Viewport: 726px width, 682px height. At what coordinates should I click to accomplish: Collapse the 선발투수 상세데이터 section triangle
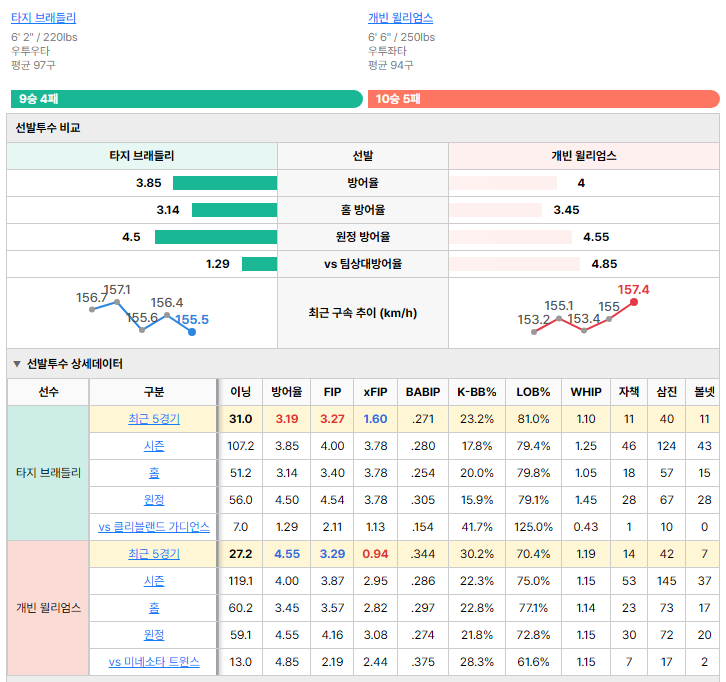(17, 364)
